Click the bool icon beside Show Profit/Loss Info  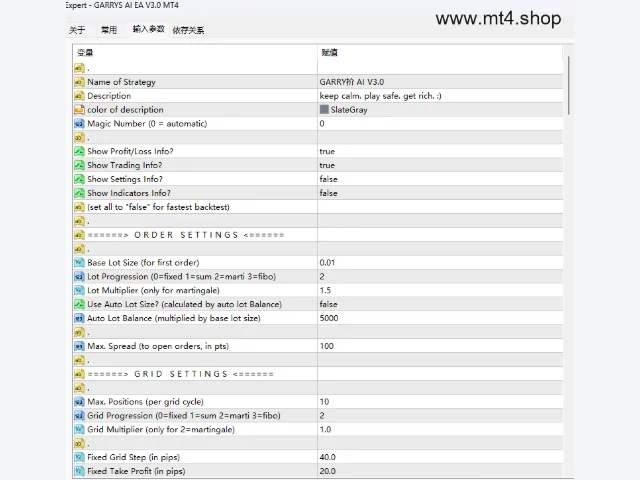click(79, 151)
